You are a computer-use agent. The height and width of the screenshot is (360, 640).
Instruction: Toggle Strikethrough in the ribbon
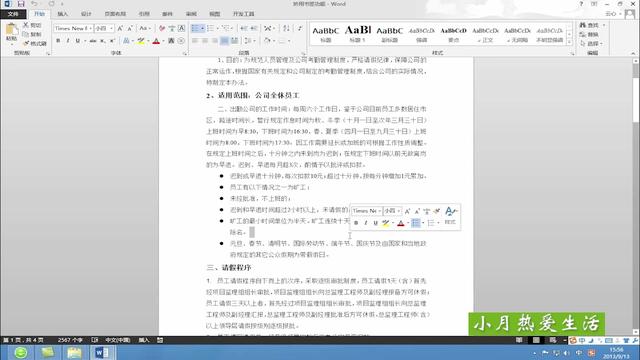click(93, 41)
